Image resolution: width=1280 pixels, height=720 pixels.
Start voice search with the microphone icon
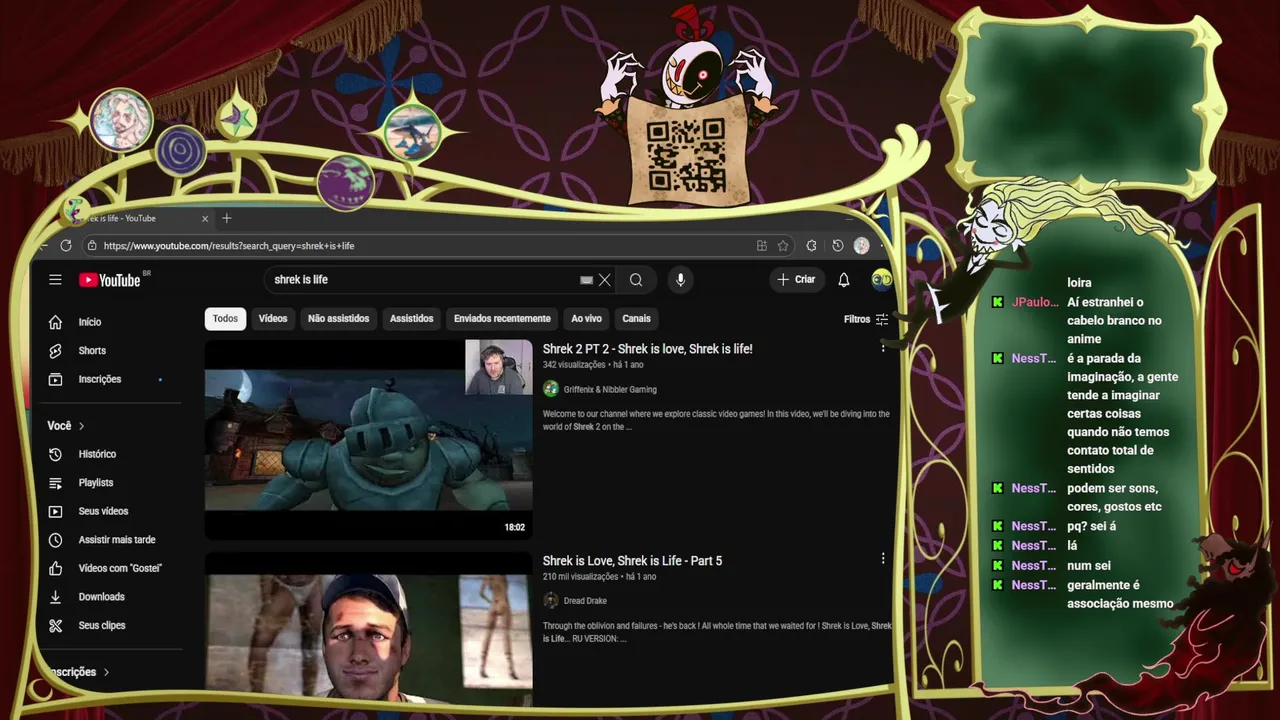[x=680, y=280]
